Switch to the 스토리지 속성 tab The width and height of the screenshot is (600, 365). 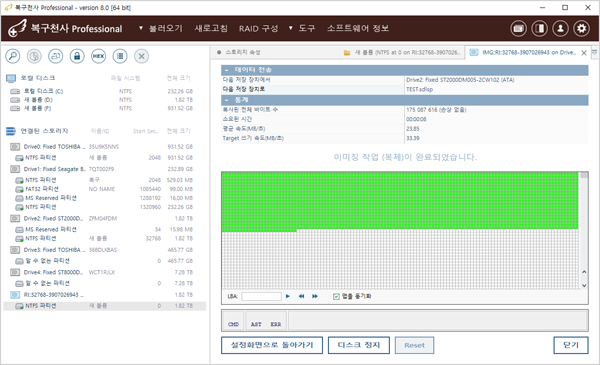(x=243, y=52)
